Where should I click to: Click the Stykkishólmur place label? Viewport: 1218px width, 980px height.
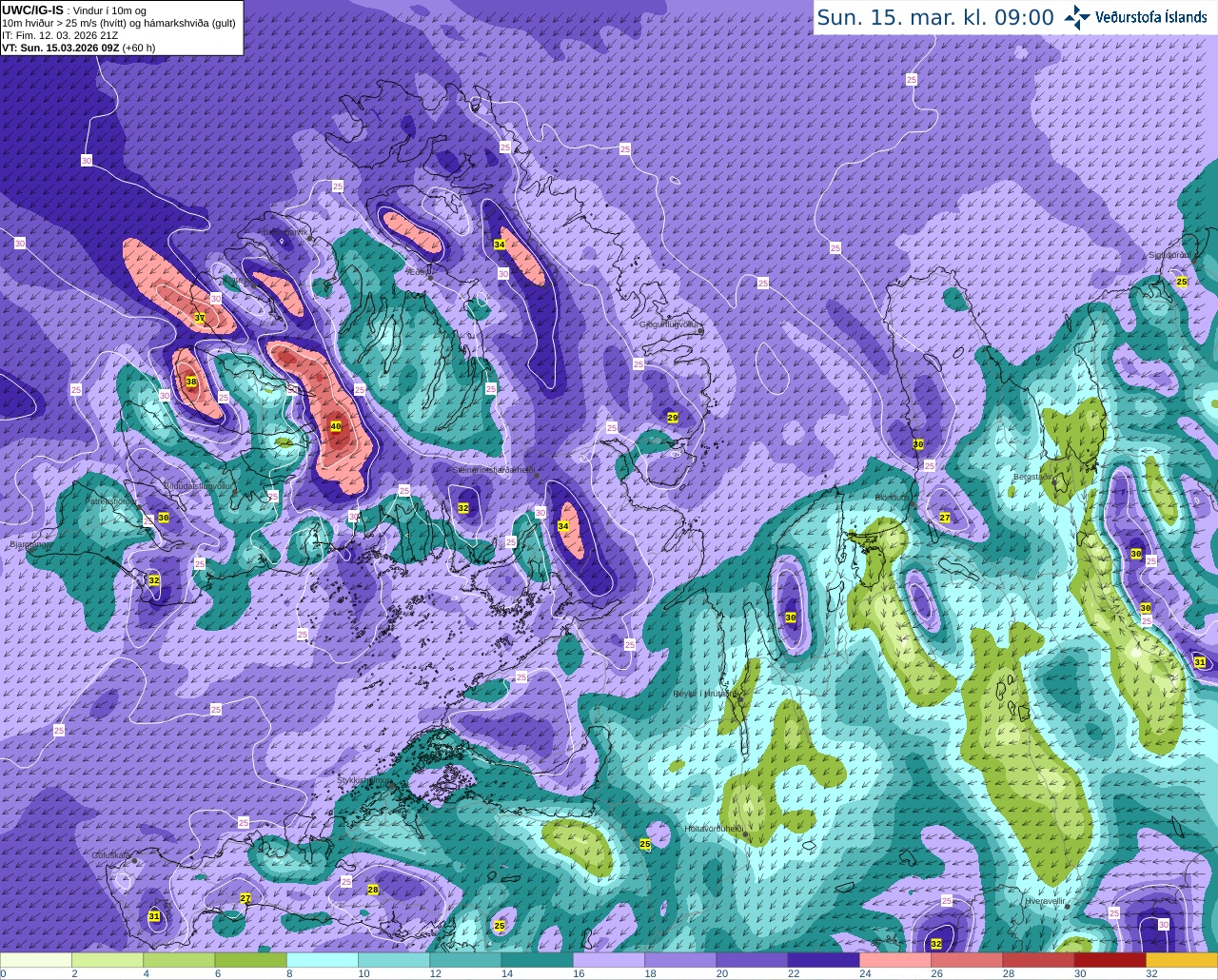(x=363, y=780)
